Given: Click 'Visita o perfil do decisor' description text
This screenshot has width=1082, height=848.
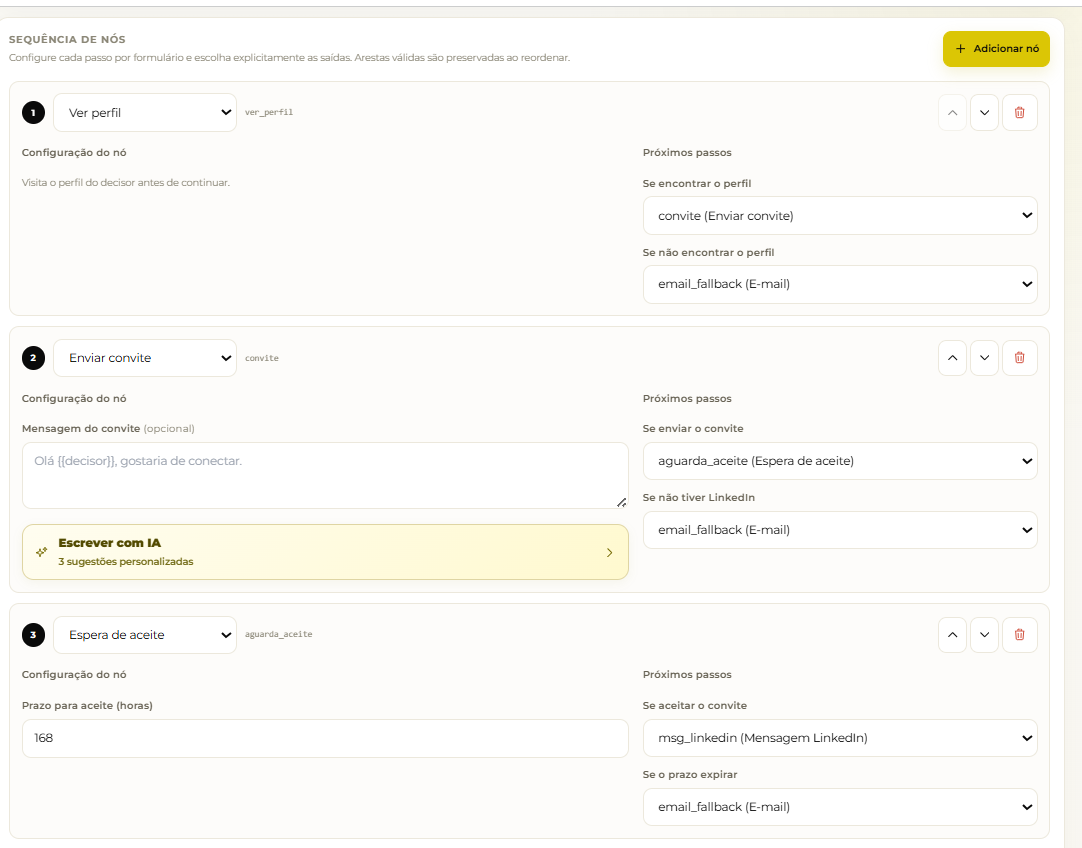Looking at the screenshot, I should [x=126, y=183].
